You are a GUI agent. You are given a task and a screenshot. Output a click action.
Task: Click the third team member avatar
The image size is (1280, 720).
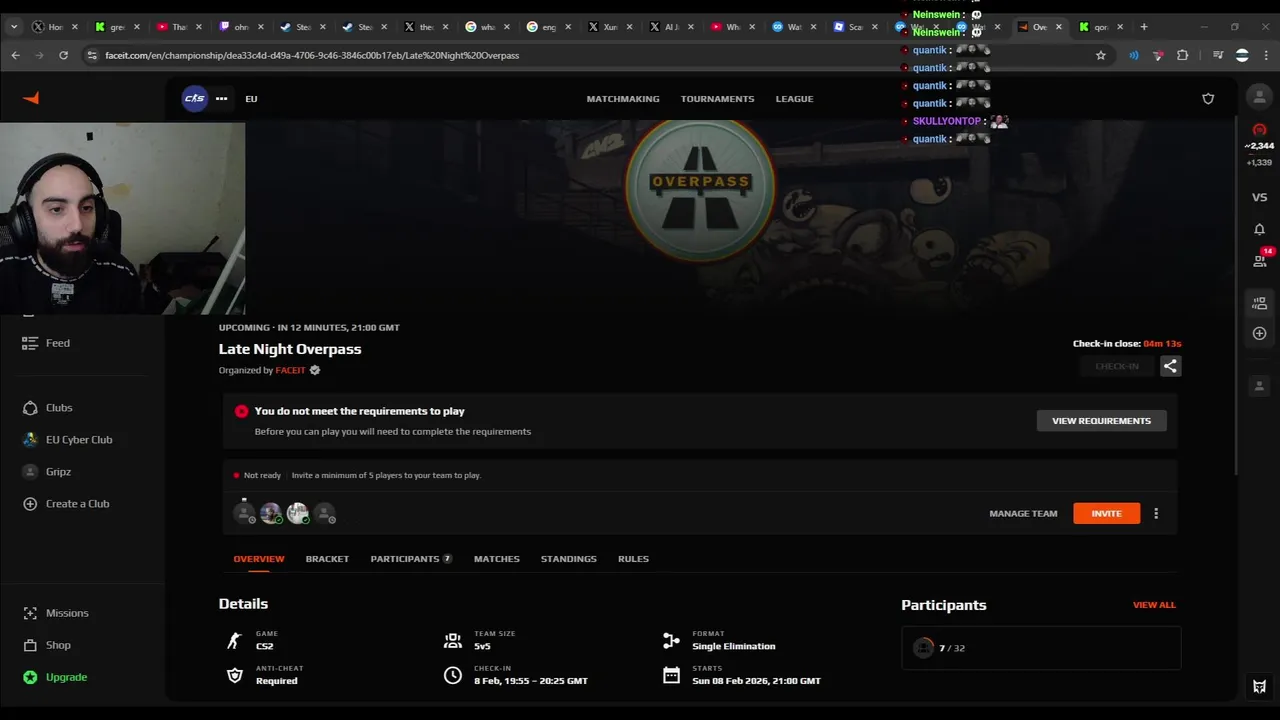tap(298, 513)
